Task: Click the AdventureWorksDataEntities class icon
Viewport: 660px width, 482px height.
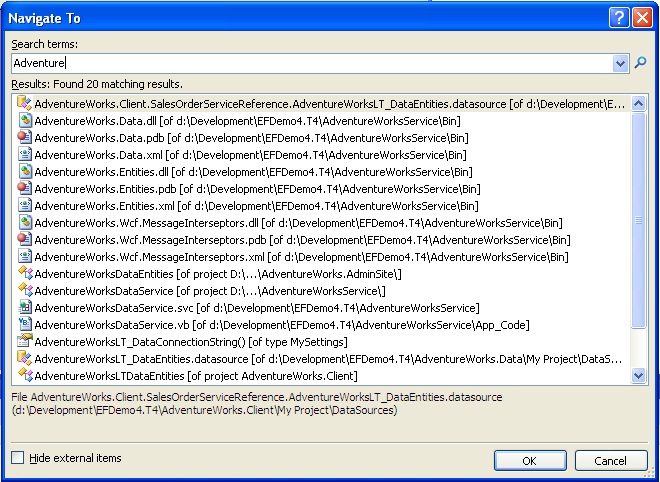Action: click(25, 274)
